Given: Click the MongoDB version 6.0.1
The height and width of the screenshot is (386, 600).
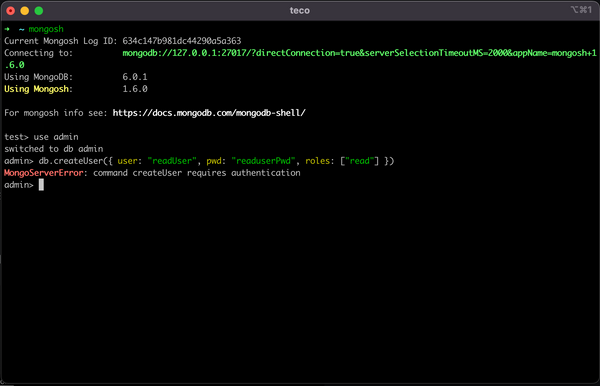Looking at the screenshot, I should pos(135,77).
